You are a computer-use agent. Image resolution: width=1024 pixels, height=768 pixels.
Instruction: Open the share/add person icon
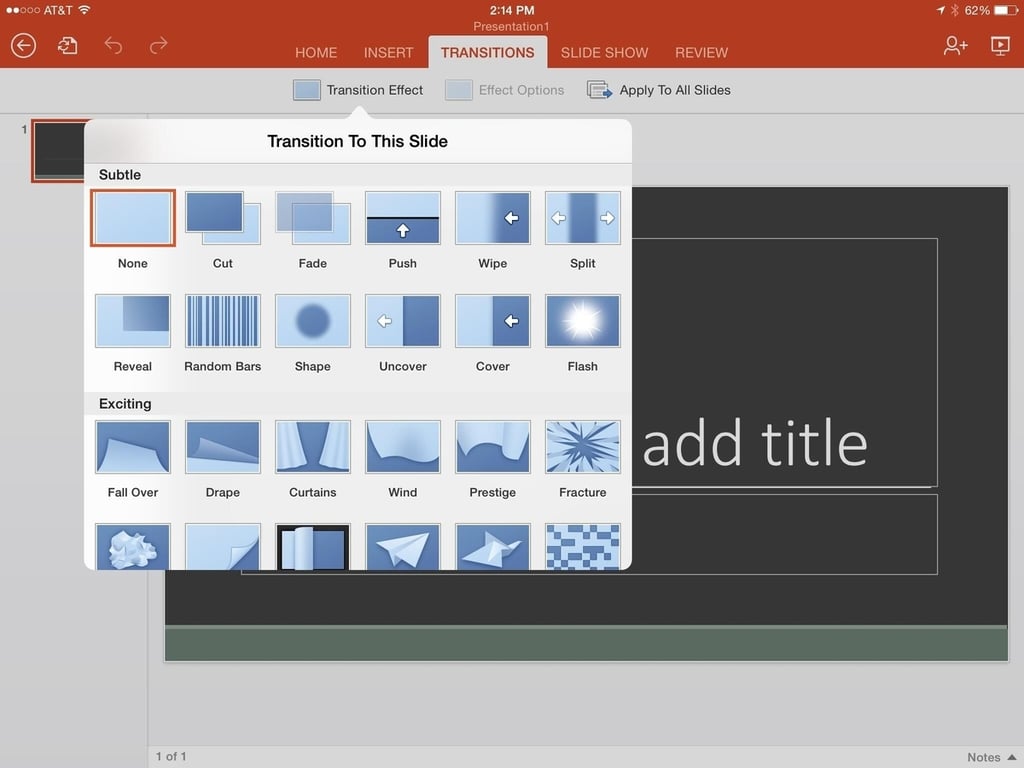point(955,45)
